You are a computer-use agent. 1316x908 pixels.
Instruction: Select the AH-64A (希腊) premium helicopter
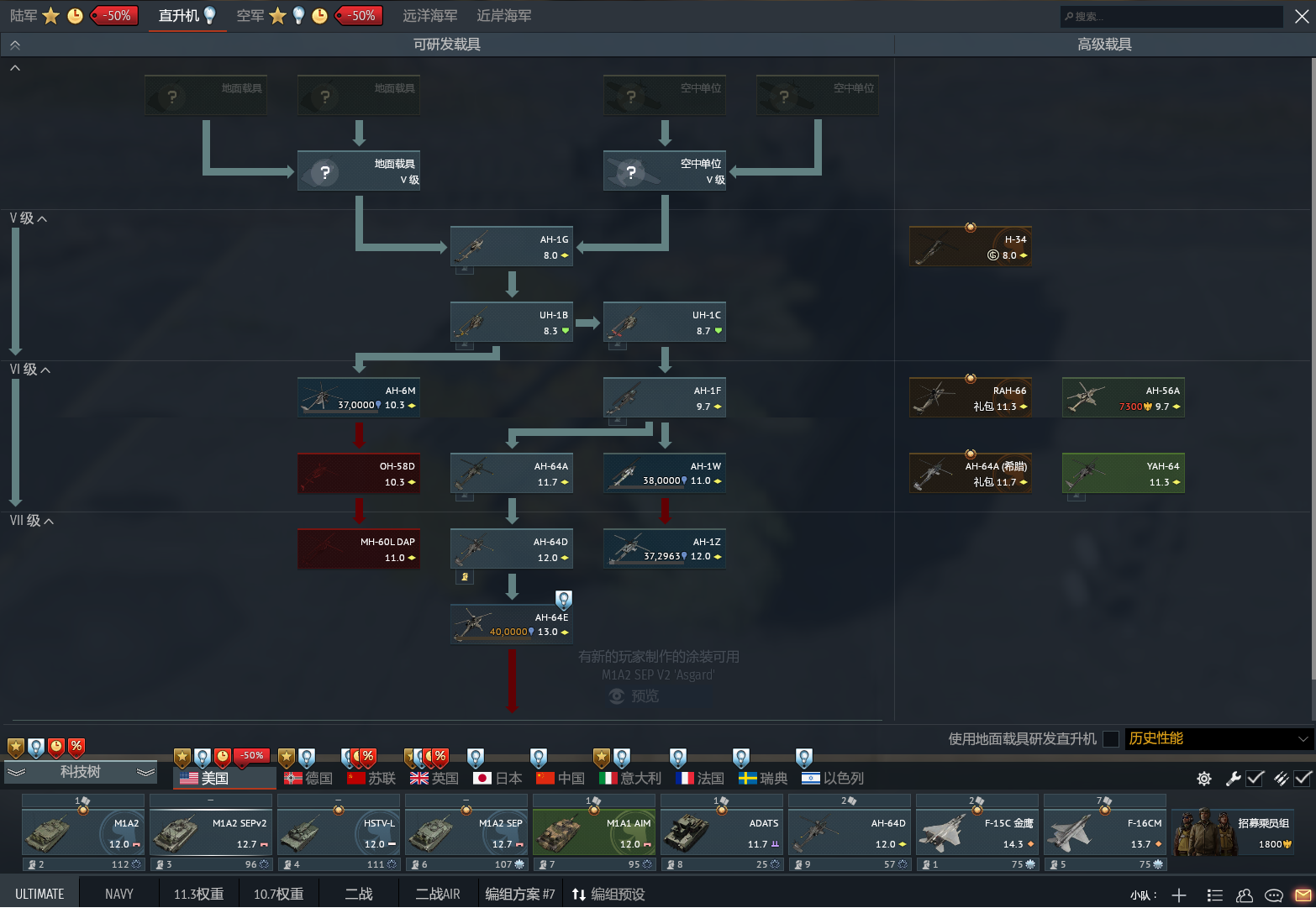point(971,474)
